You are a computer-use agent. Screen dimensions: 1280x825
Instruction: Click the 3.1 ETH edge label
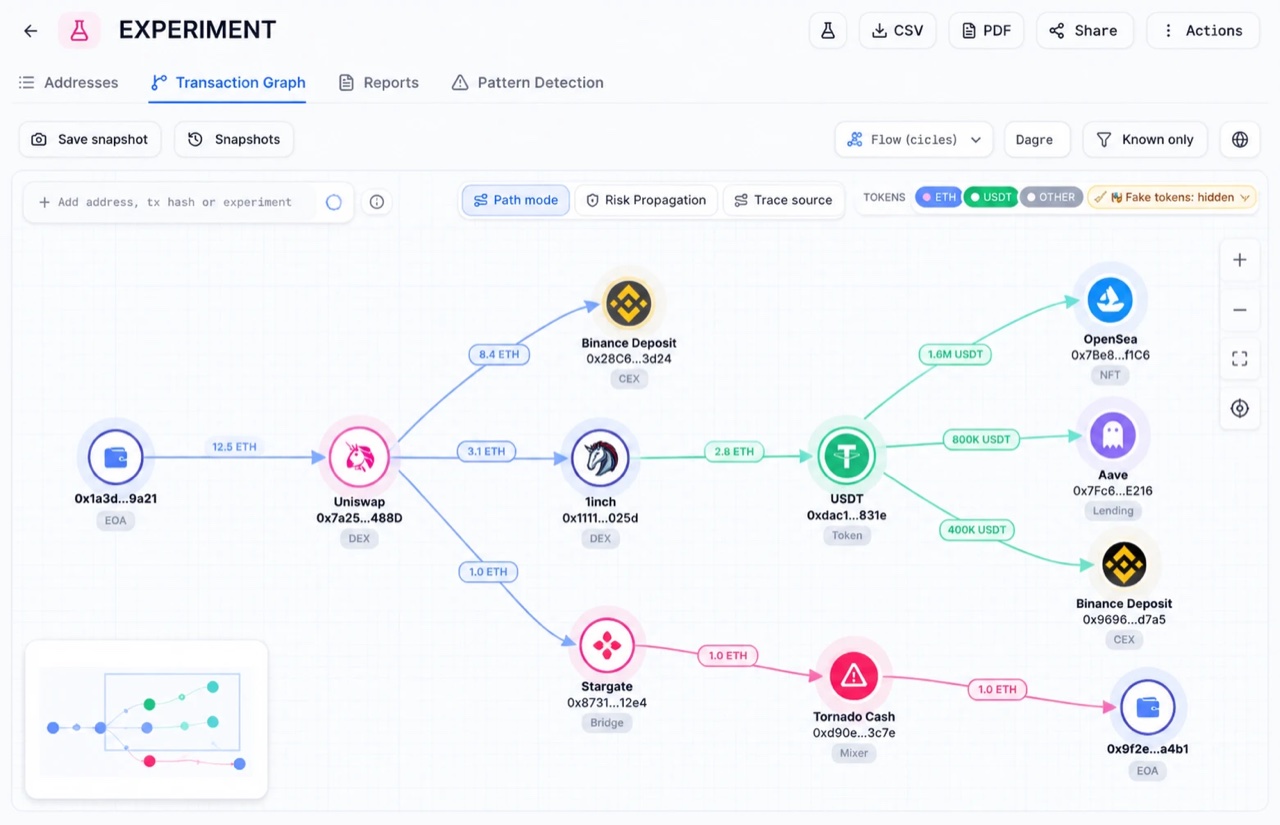click(487, 452)
